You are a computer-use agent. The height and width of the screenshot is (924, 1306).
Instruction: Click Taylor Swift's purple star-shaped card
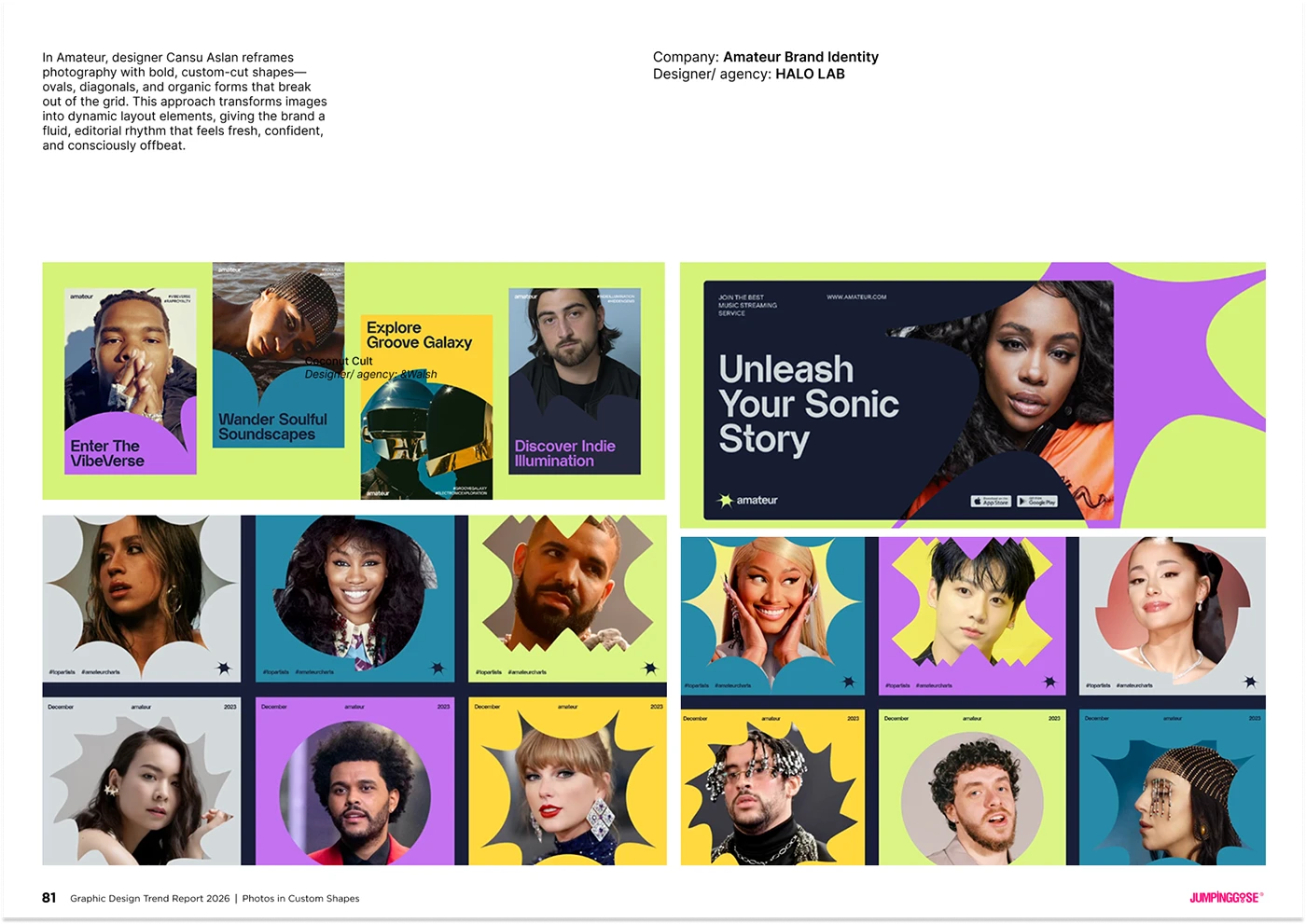(x=567, y=783)
